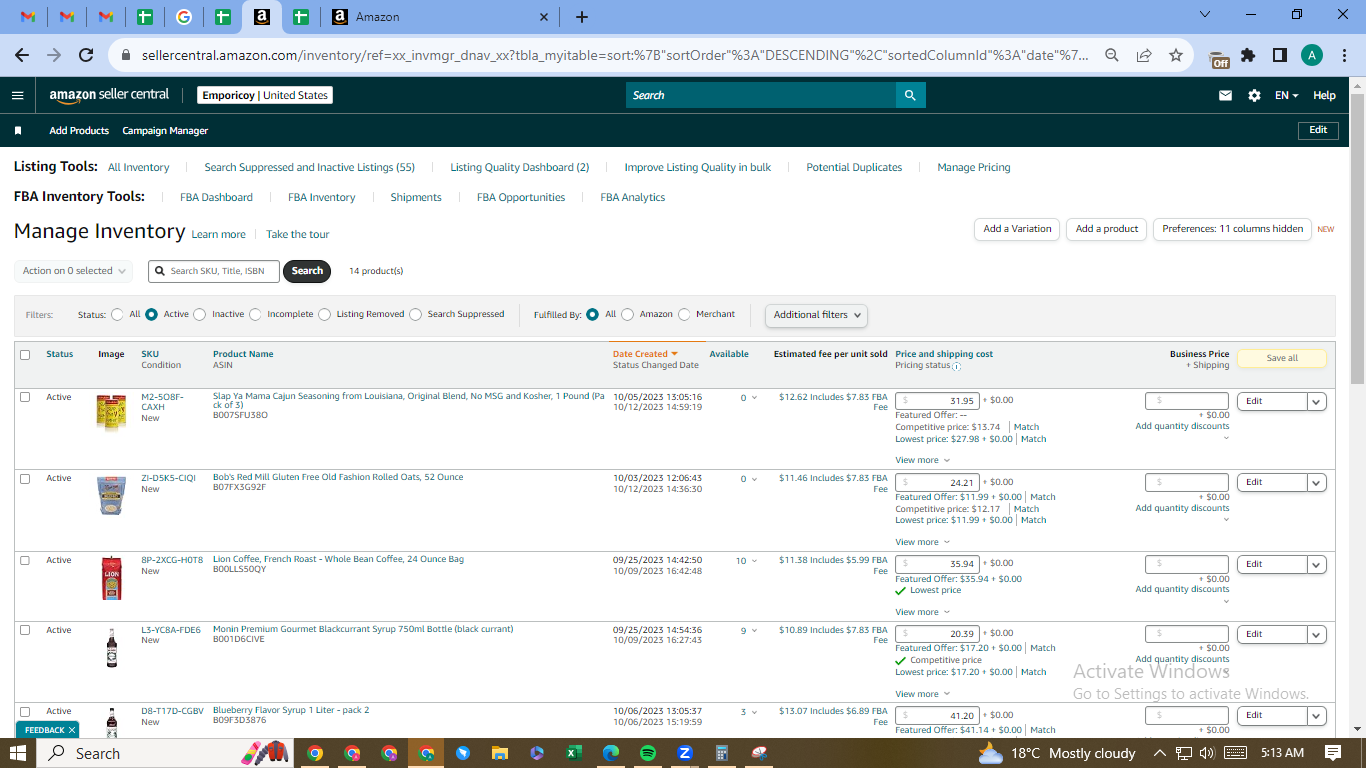Select the Inactive status filter

(200, 314)
